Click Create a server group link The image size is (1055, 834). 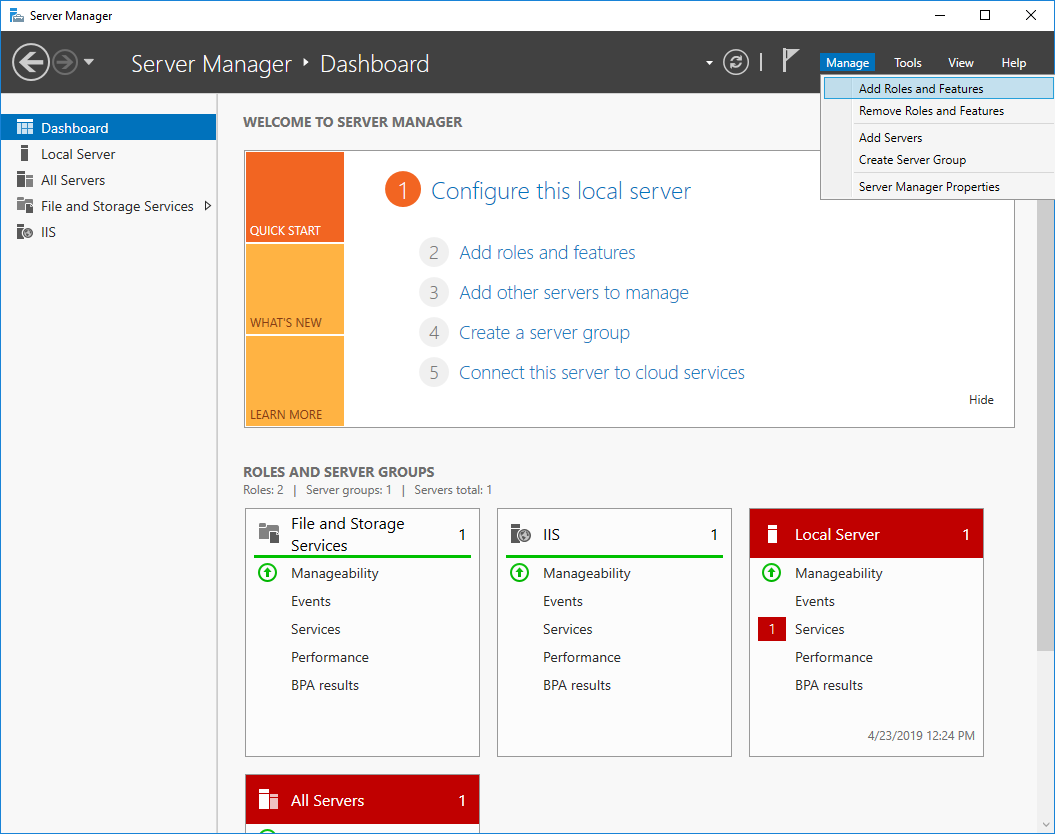pos(544,333)
